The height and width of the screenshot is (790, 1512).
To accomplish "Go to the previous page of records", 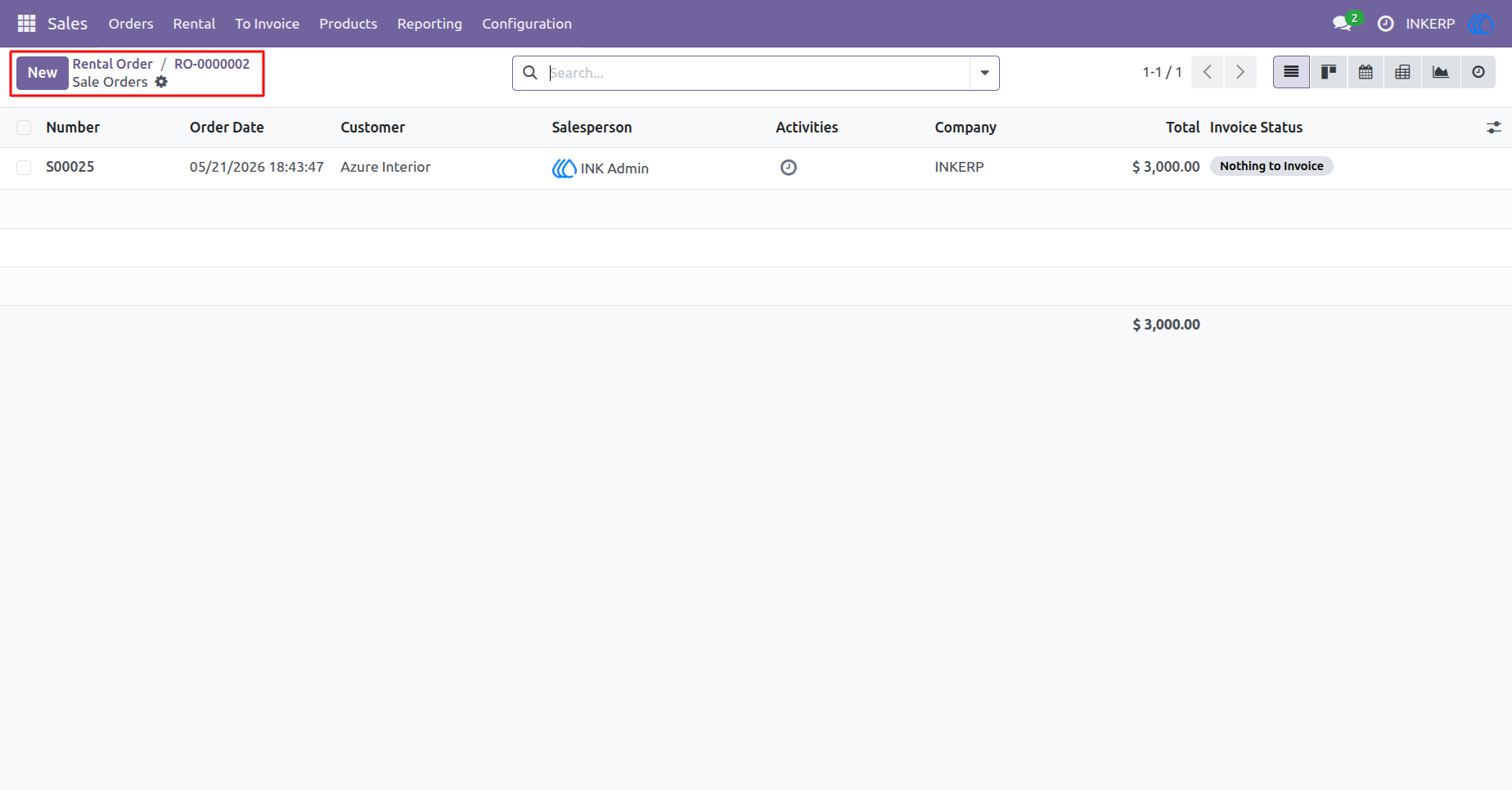I will click(1208, 72).
